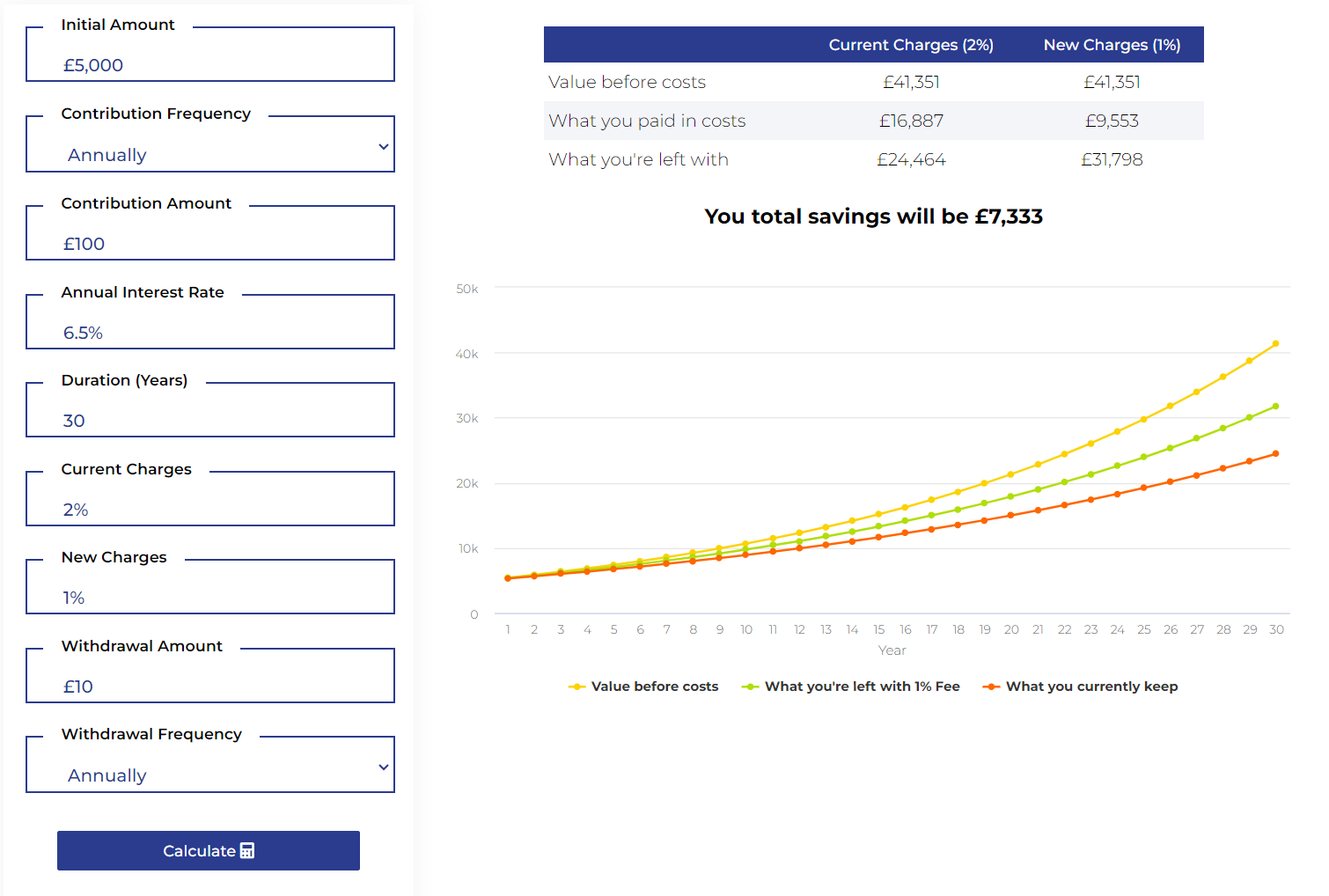Click the Contribution Amount field showing £100
This screenshot has height=896, width=1329.
210,233
